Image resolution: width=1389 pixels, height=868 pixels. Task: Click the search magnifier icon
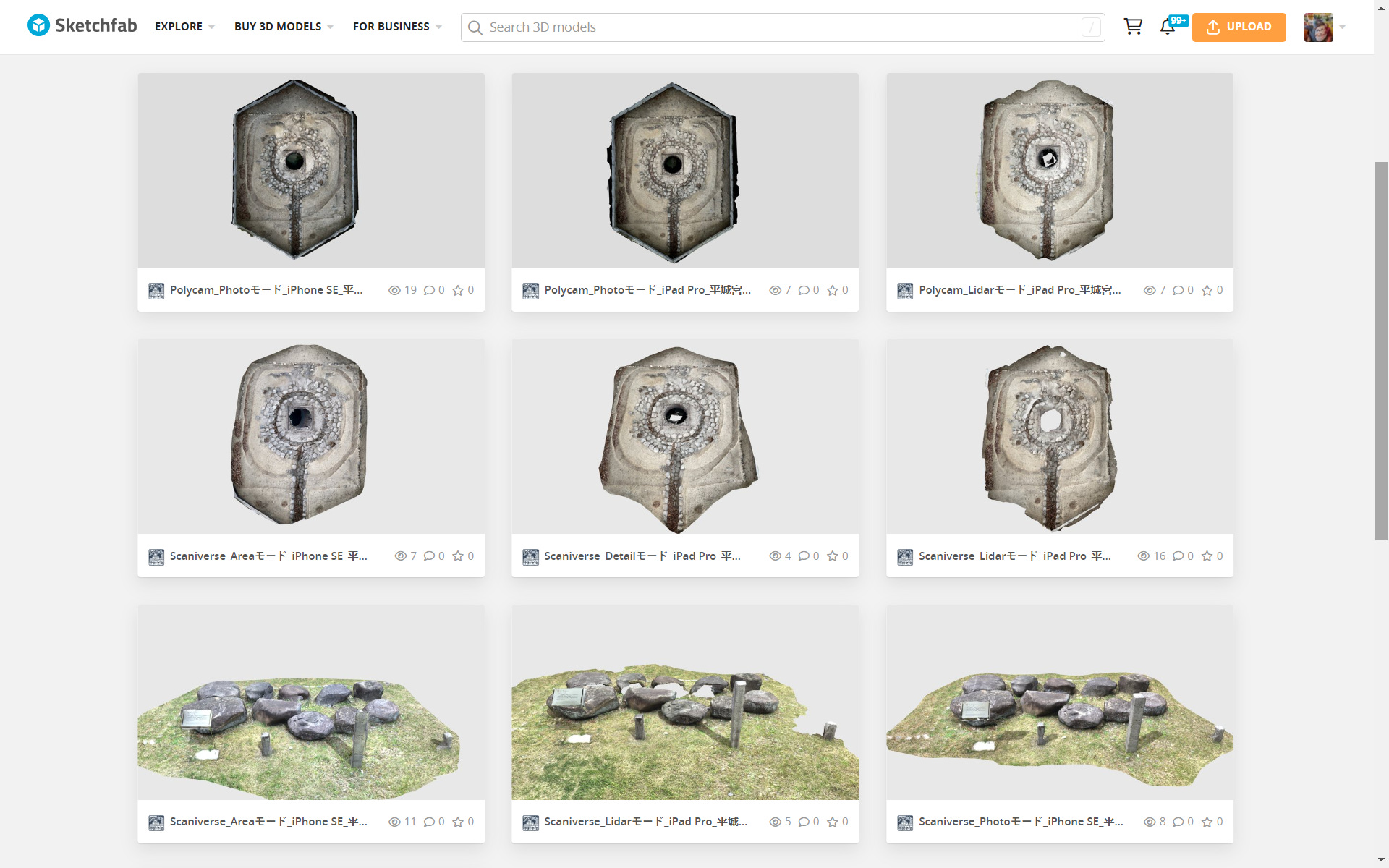tap(475, 27)
